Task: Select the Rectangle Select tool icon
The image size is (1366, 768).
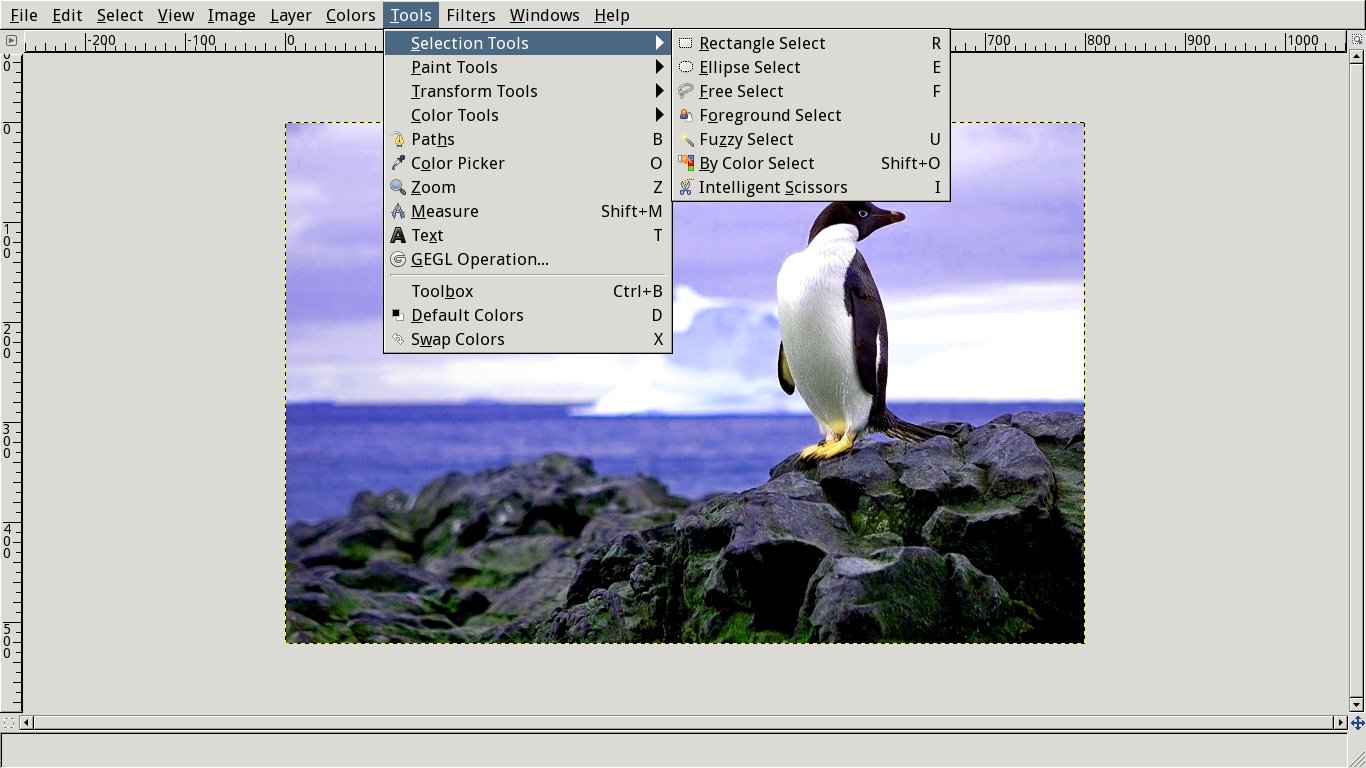Action: pos(686,43)
